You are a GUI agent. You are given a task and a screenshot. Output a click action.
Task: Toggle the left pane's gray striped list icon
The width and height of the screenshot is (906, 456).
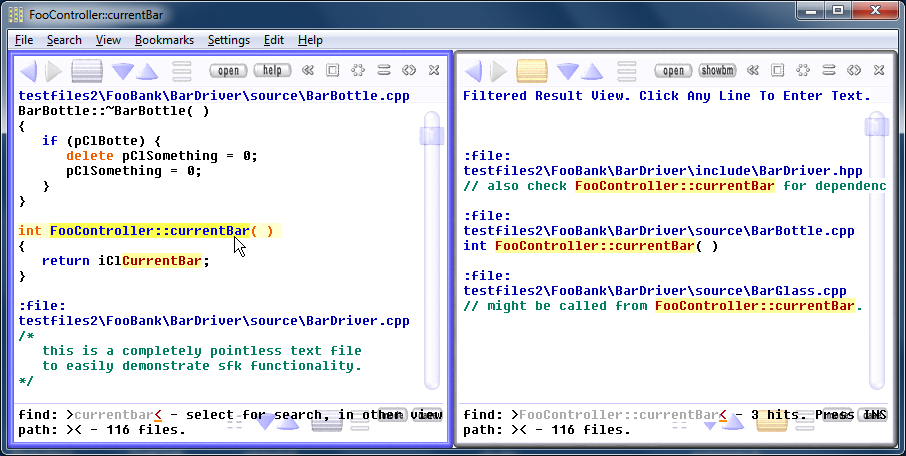(87, 71)
